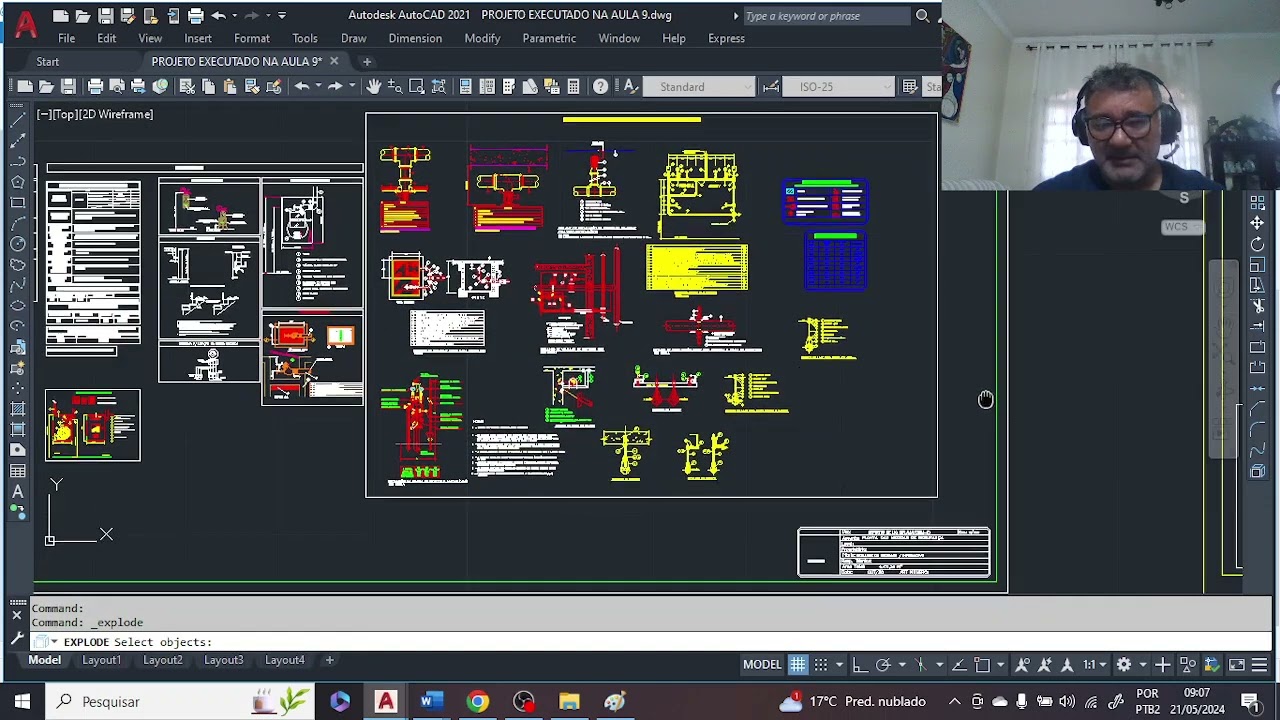Select the Circle draw tool

18,244
